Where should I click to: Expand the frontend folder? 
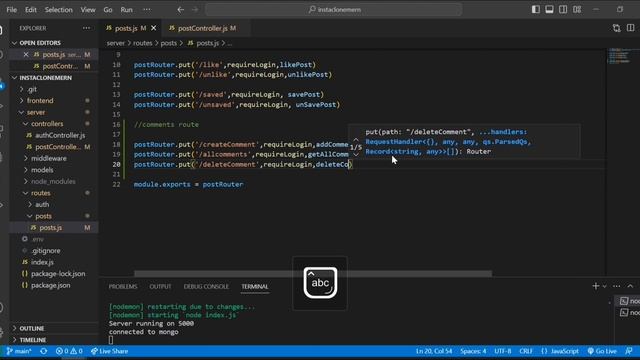click(x=40, y=100)
